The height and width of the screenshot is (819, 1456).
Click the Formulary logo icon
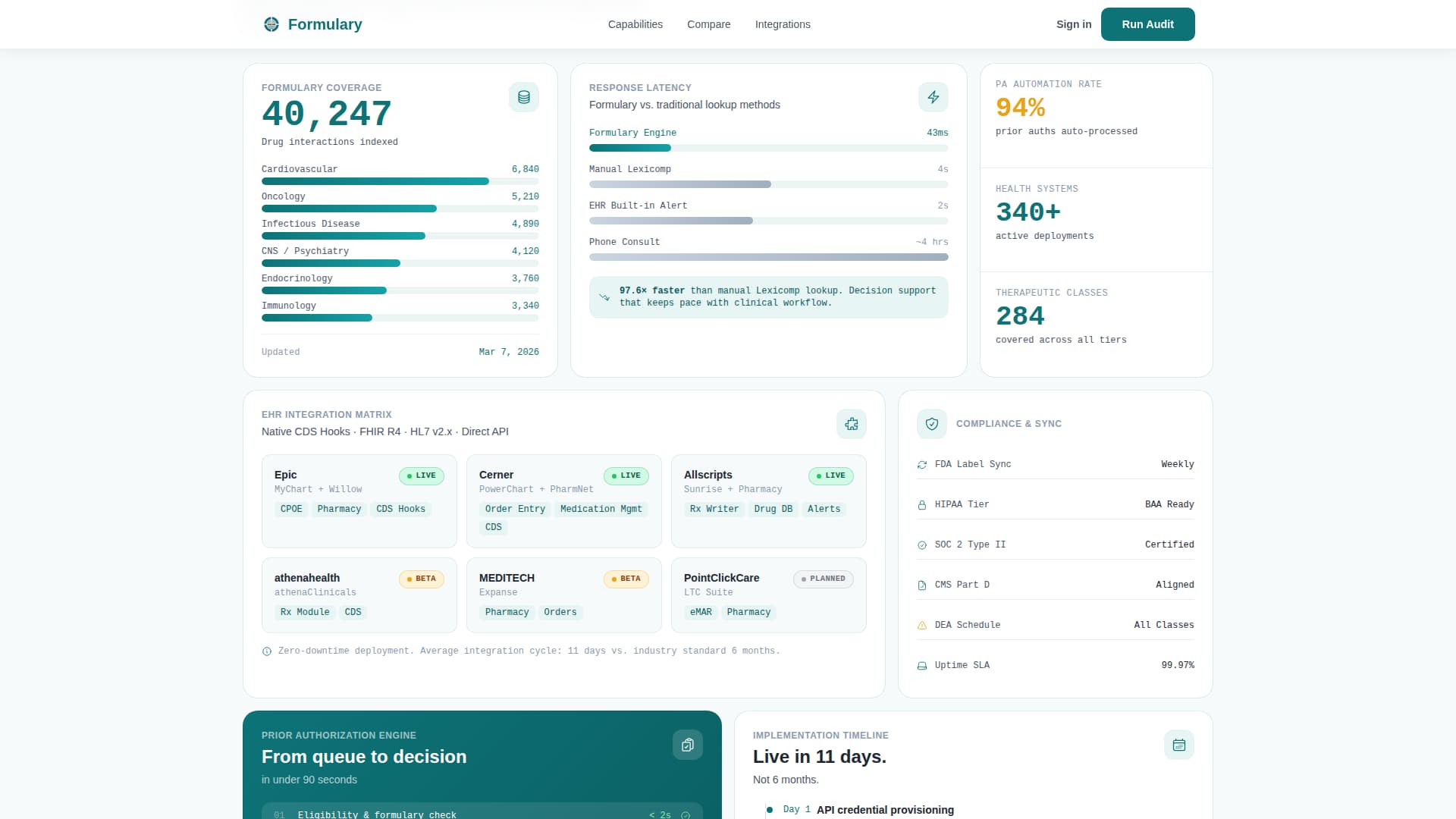pyautogui.click(x=271, y=24)
